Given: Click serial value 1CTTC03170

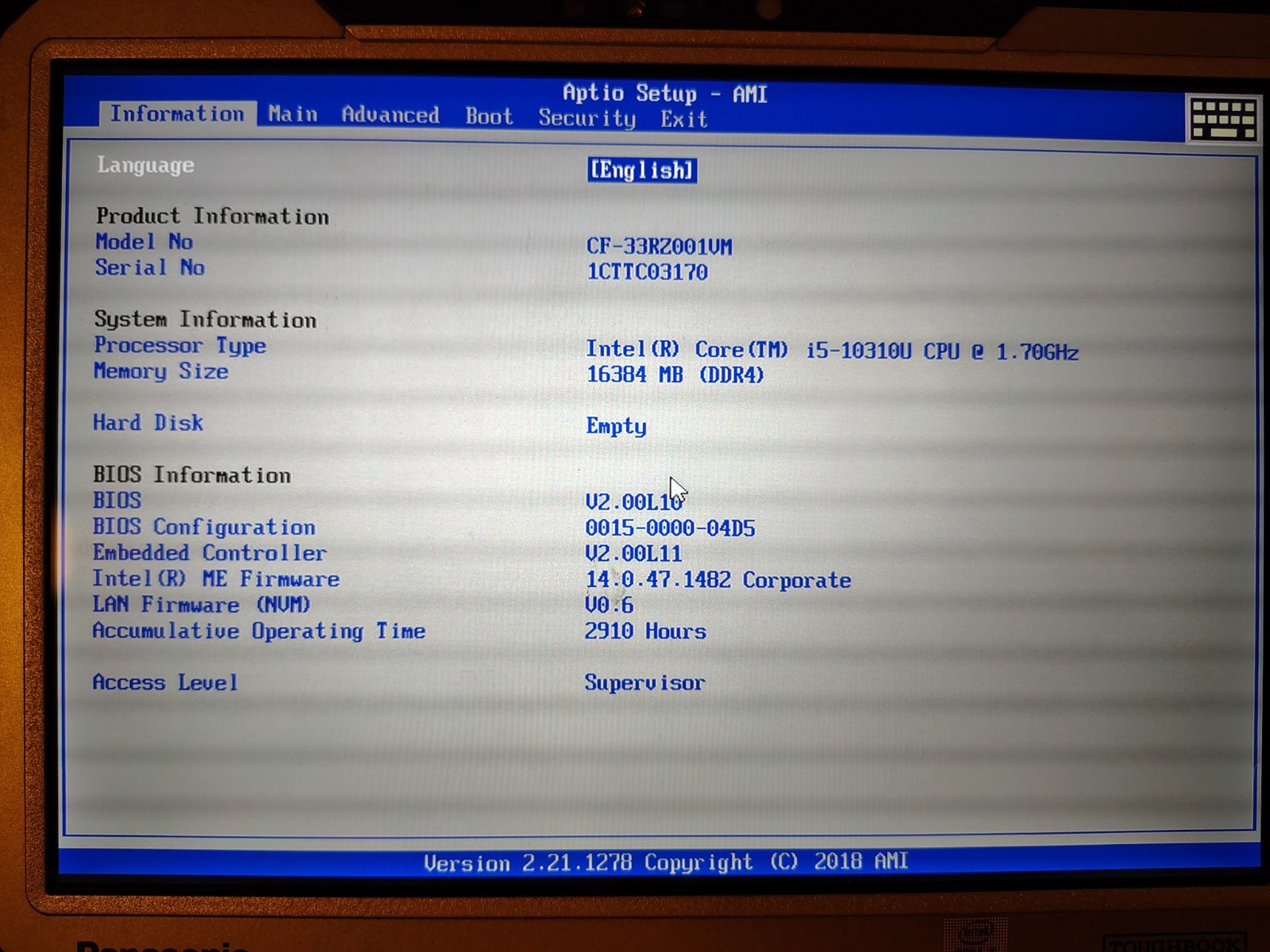Looking at the screenshot, I should (x=647, y=272).
